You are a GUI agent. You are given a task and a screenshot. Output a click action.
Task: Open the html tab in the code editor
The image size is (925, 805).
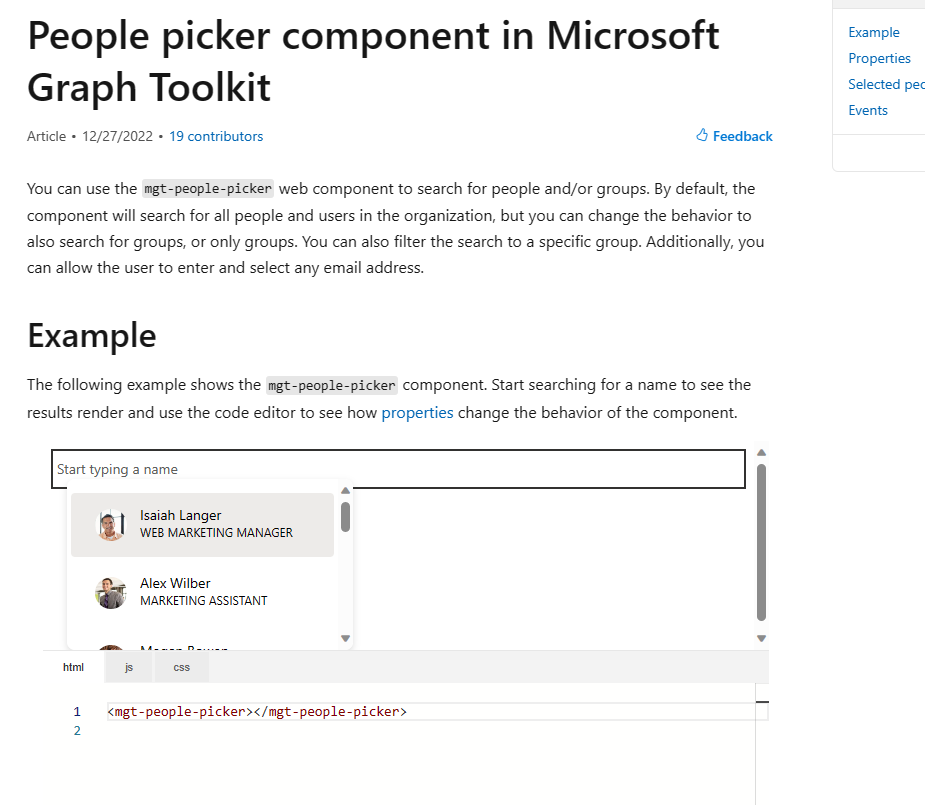[73, 666]
